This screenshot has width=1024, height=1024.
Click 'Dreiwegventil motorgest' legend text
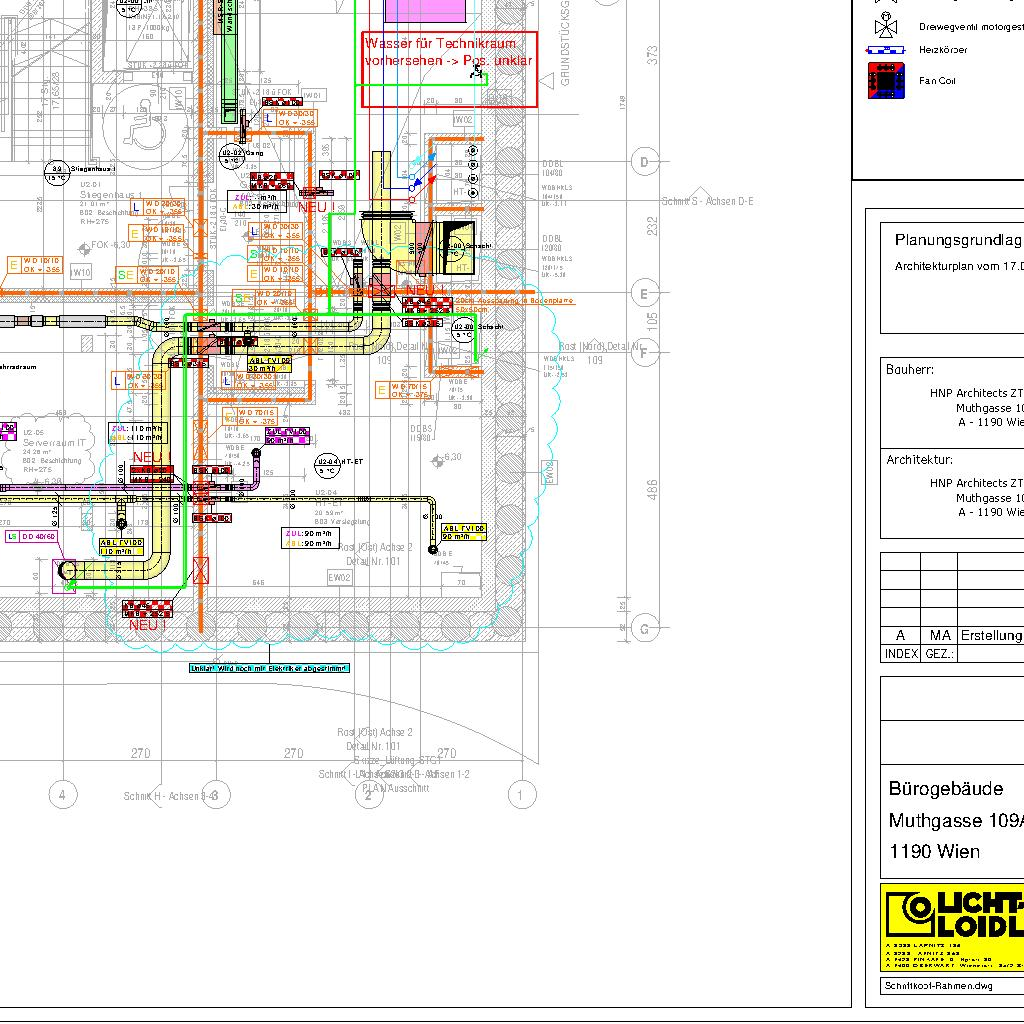[x=971, y=27]
